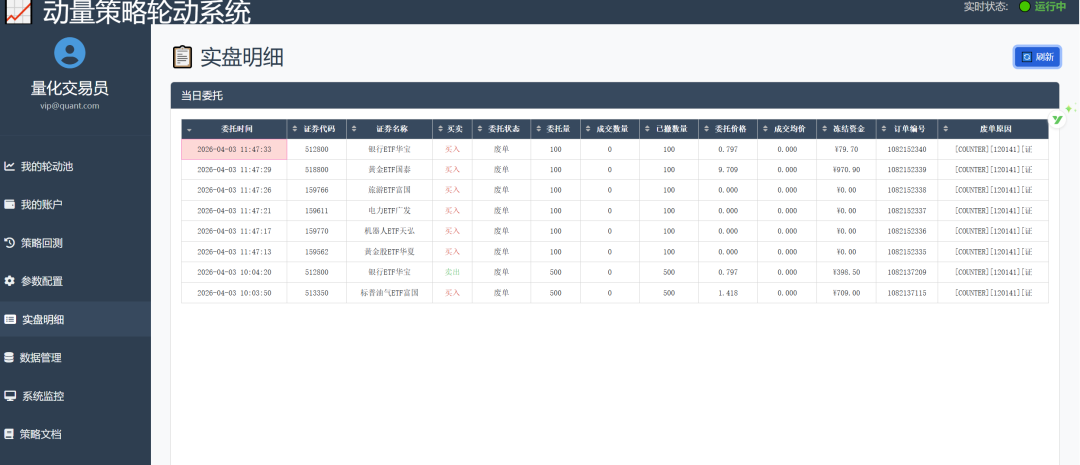
Task: Click the 运行中 status label
Action: point(1050,6)
